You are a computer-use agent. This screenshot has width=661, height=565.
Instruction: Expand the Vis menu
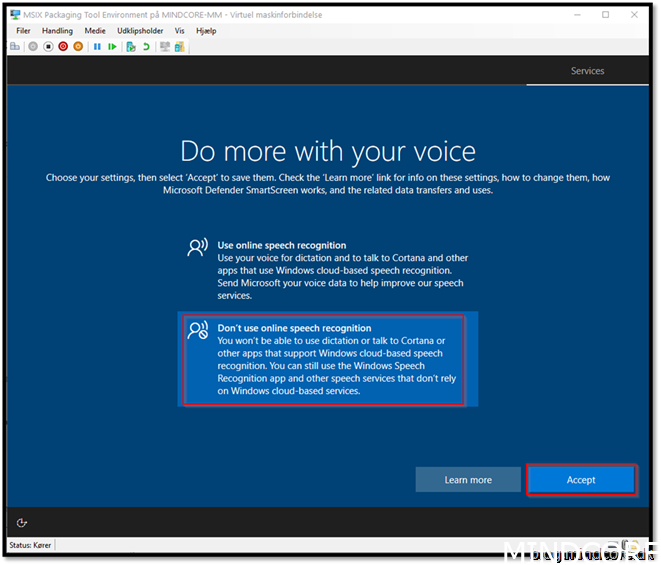tap(180, 31)
